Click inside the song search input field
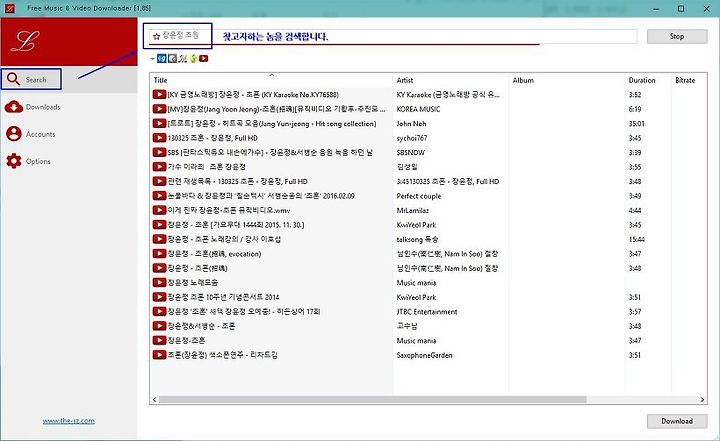The width and height of the screenshot is (720, 441). pos(395,36)
